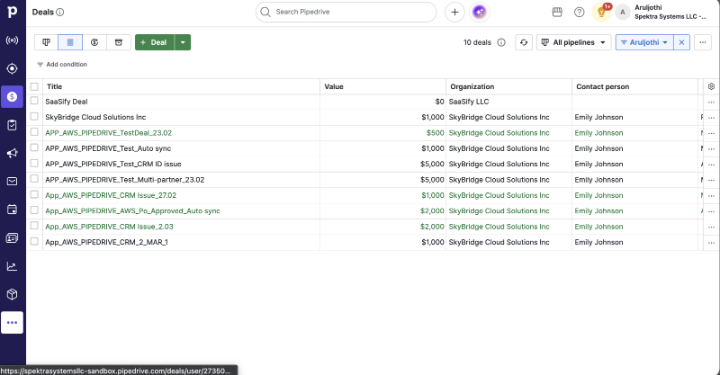Check the App_AWS_PIPEDRIVE_CRM Issue_27.02 checkbox
This screenshot has width=720, height=375.
coord(34,195)
